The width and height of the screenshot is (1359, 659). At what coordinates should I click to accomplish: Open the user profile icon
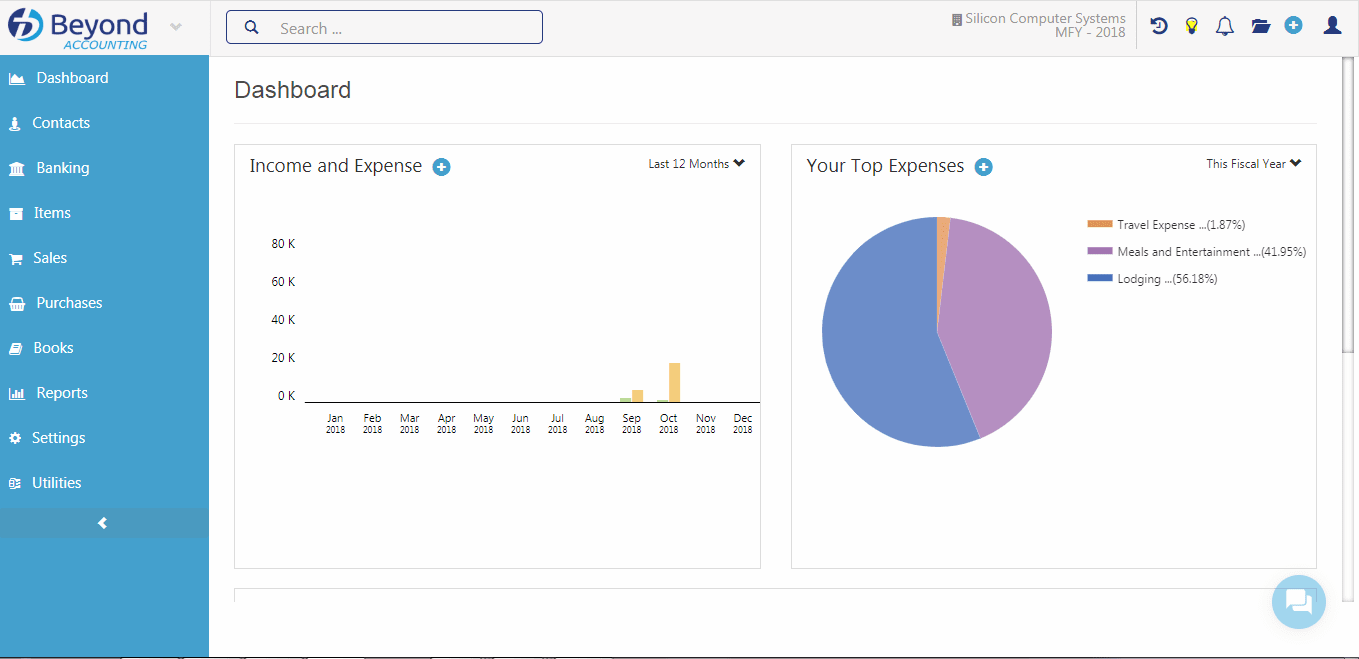click(x=1332, y=26)
